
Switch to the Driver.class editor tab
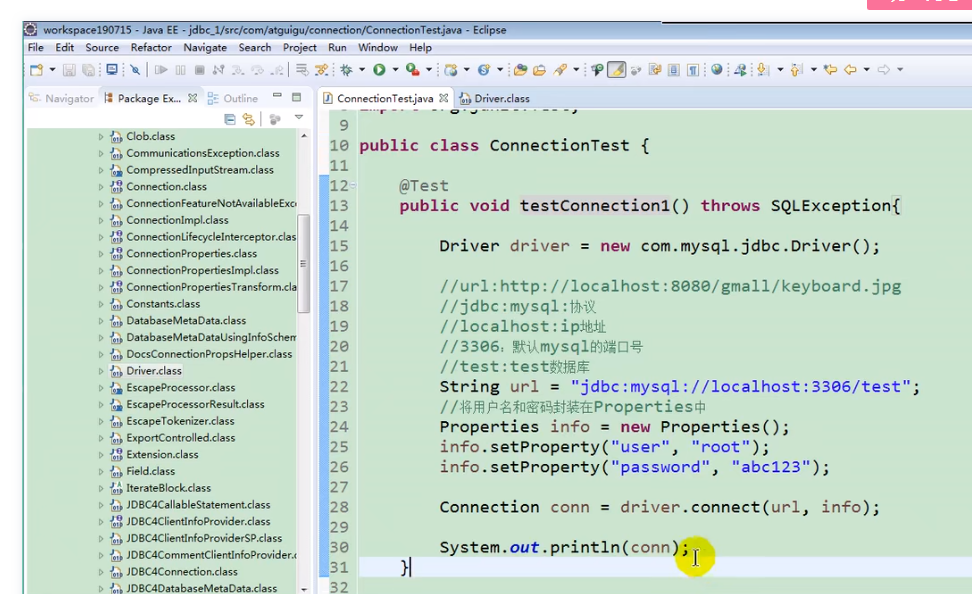tap(495, 99)
